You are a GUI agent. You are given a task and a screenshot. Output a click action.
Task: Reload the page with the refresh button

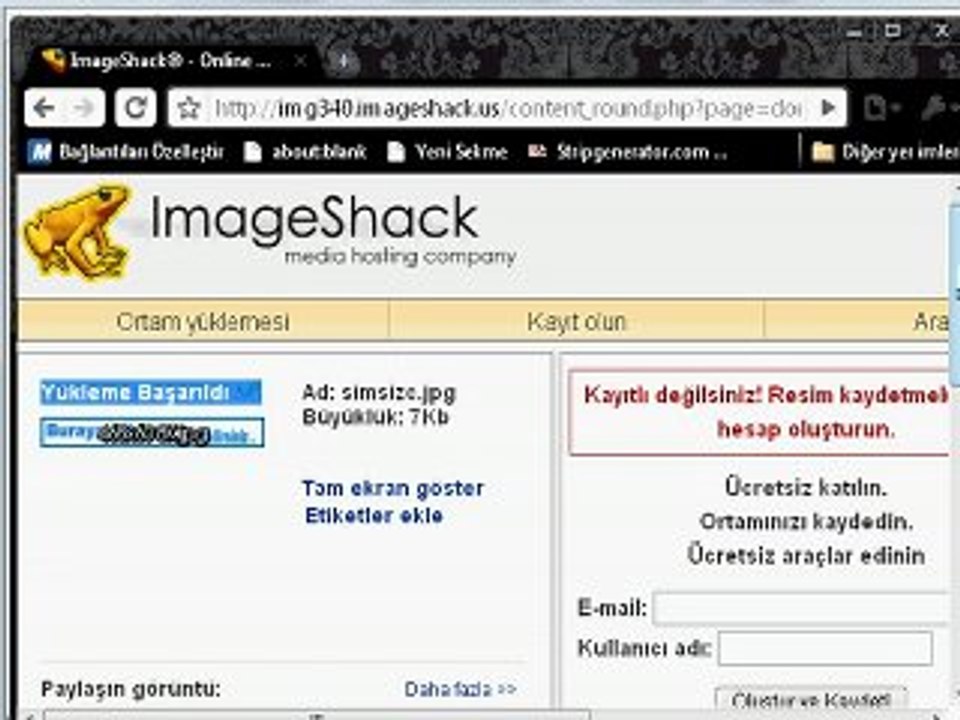point(135,108)
